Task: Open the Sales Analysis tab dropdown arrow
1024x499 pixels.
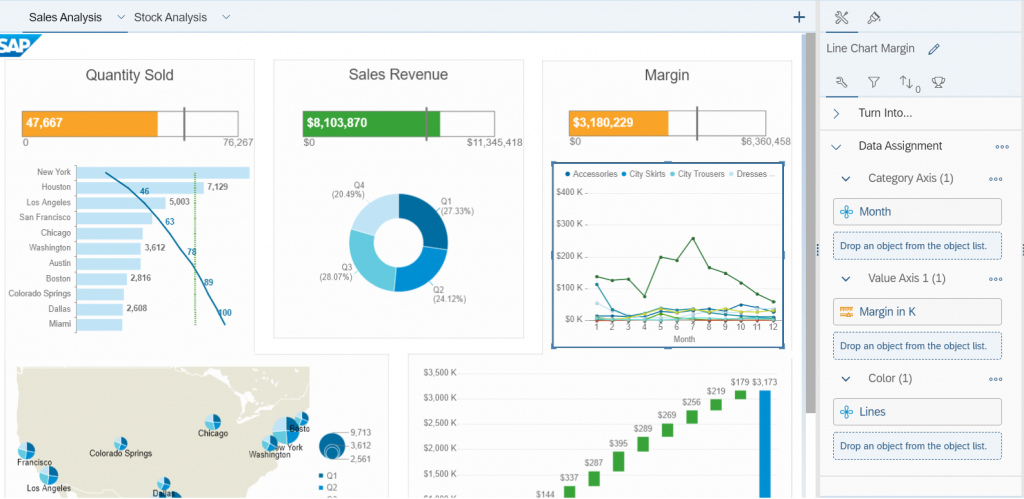Action: click(121, 18)
